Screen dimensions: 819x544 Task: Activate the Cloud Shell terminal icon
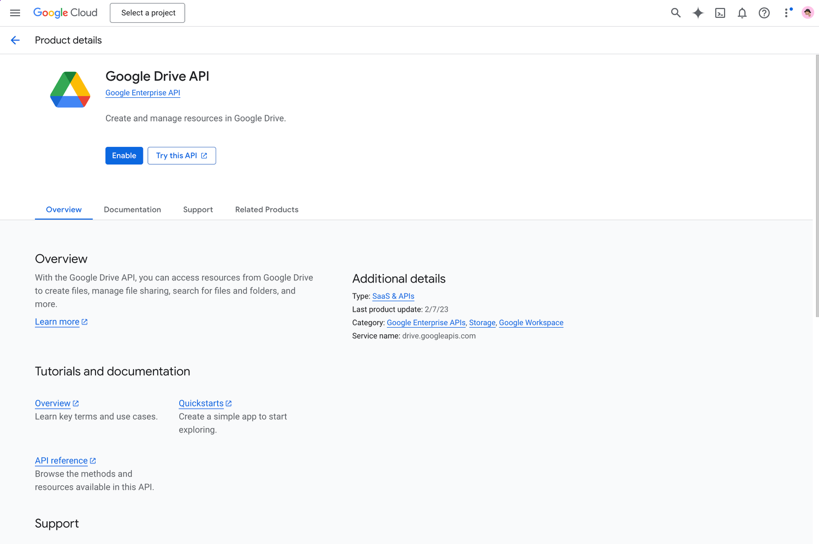tap(720, 13)
